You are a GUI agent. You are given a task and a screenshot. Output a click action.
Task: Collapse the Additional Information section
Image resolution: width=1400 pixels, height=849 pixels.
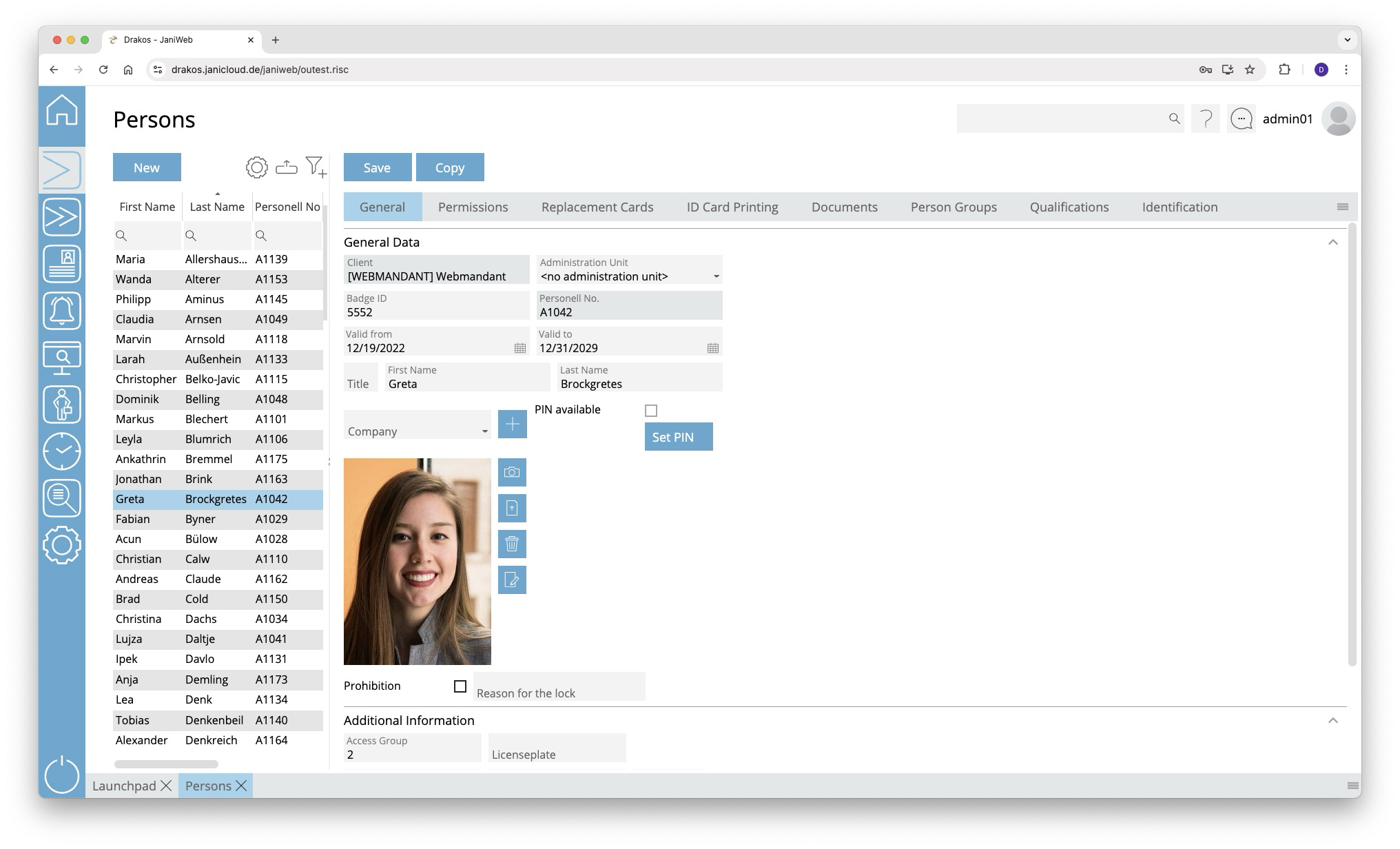tap(1333, 721)
